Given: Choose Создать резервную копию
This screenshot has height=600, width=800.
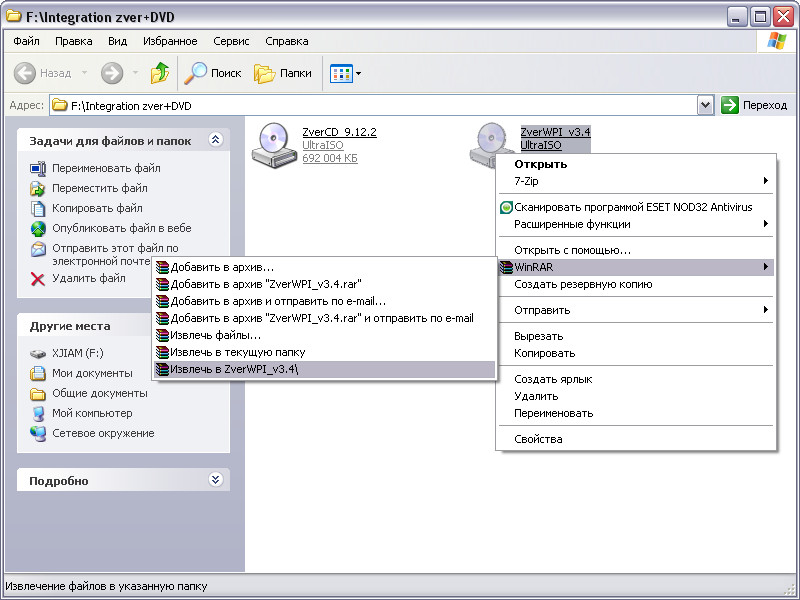Looking at the screenshot, I should [x=636, y=284].
